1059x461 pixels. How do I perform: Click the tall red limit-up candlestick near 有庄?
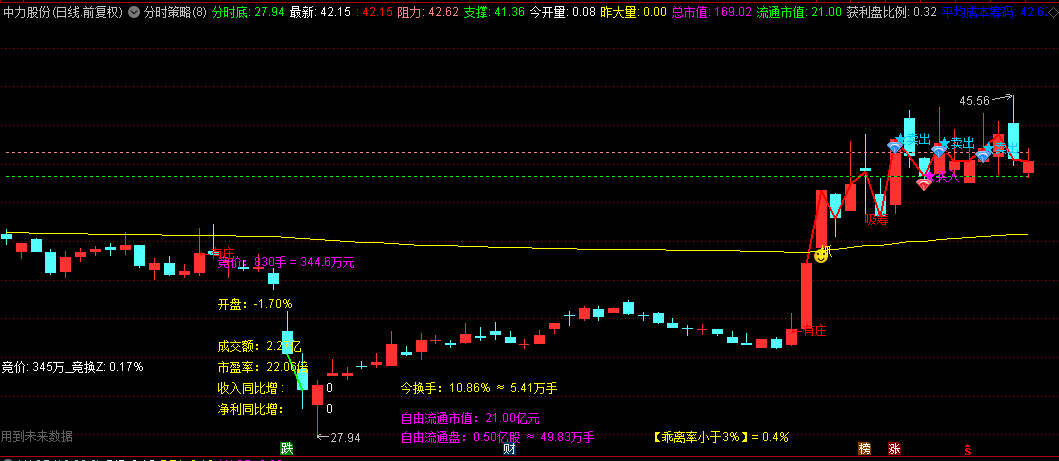click(806, 295)
